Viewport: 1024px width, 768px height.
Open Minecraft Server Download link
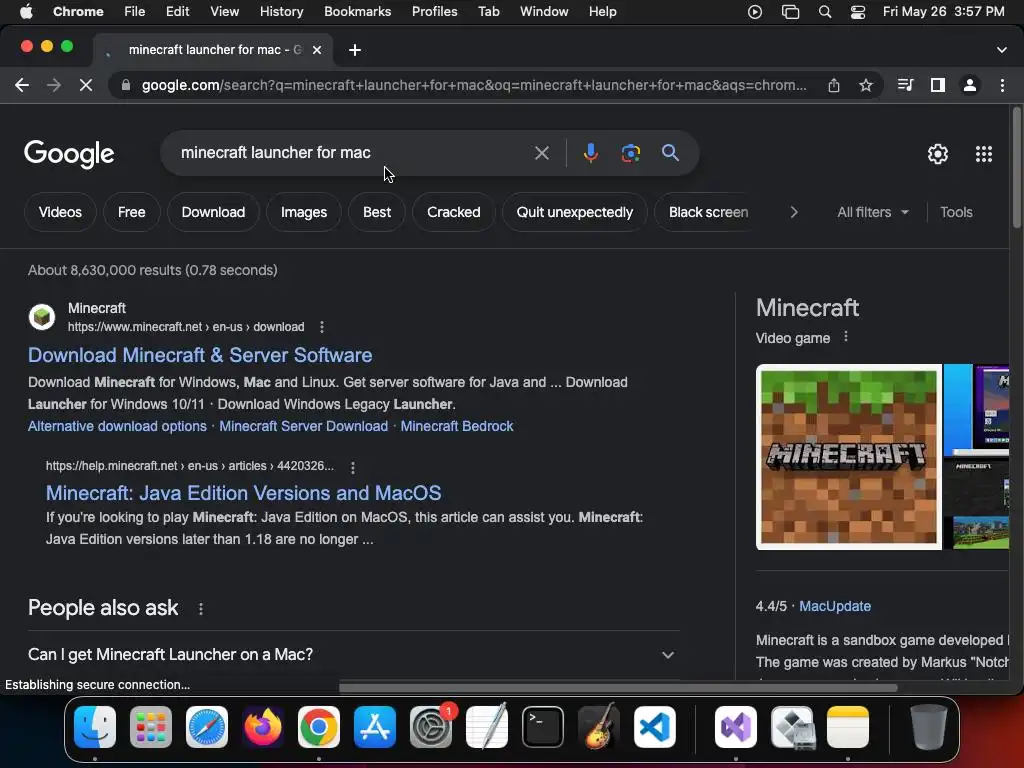(304, 426)
